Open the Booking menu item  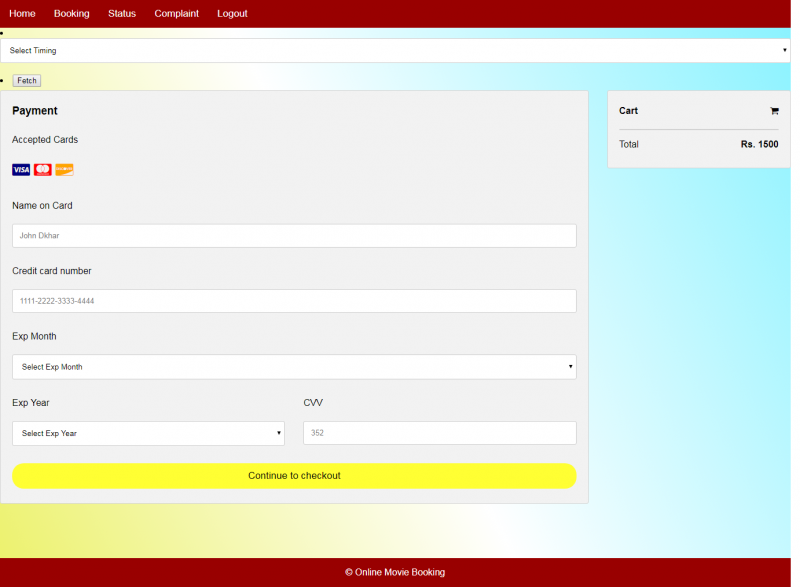click(x=71, y=14)
